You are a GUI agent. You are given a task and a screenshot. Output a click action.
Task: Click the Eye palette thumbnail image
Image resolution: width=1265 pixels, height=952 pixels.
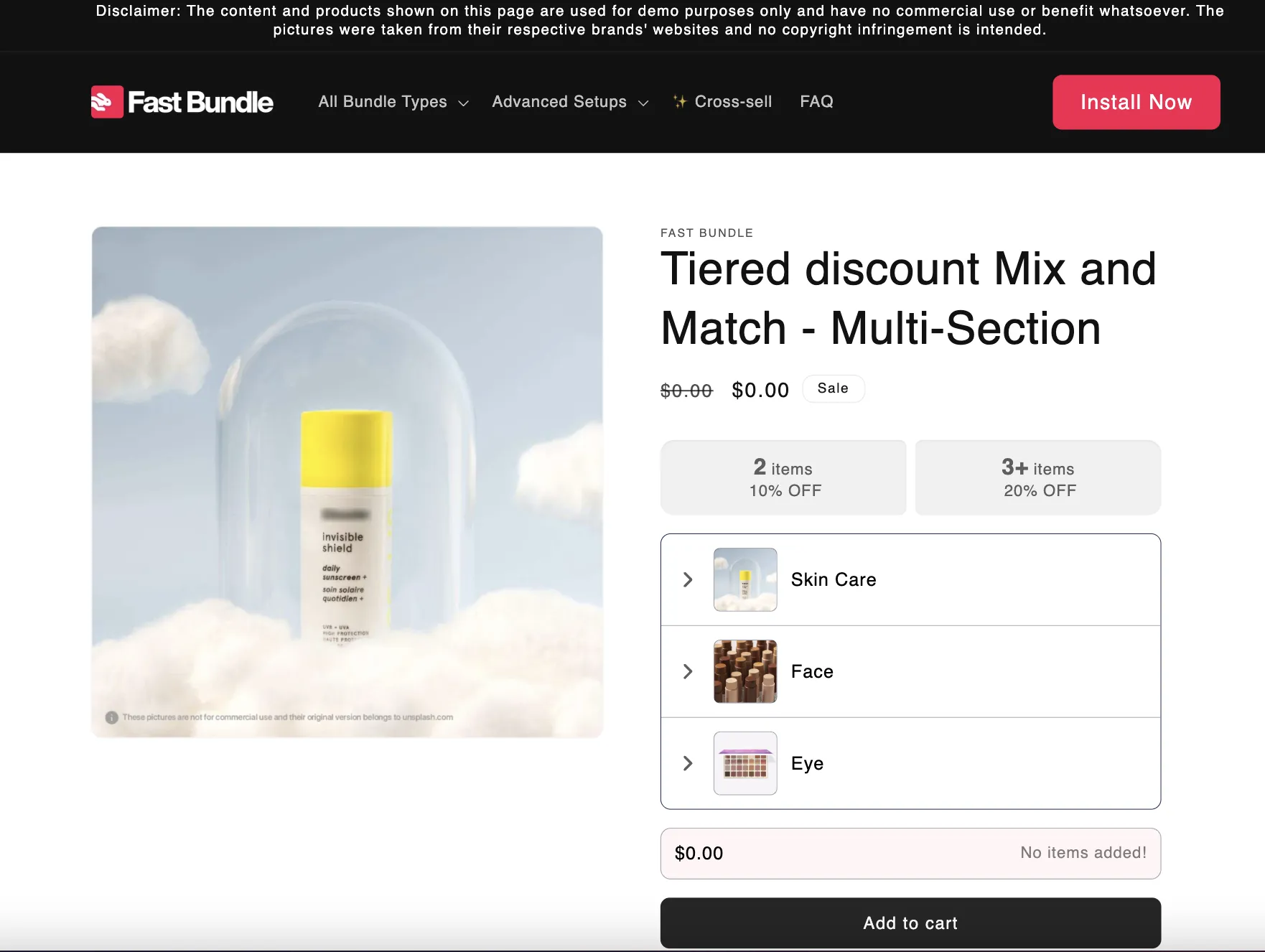click(744, 763)
